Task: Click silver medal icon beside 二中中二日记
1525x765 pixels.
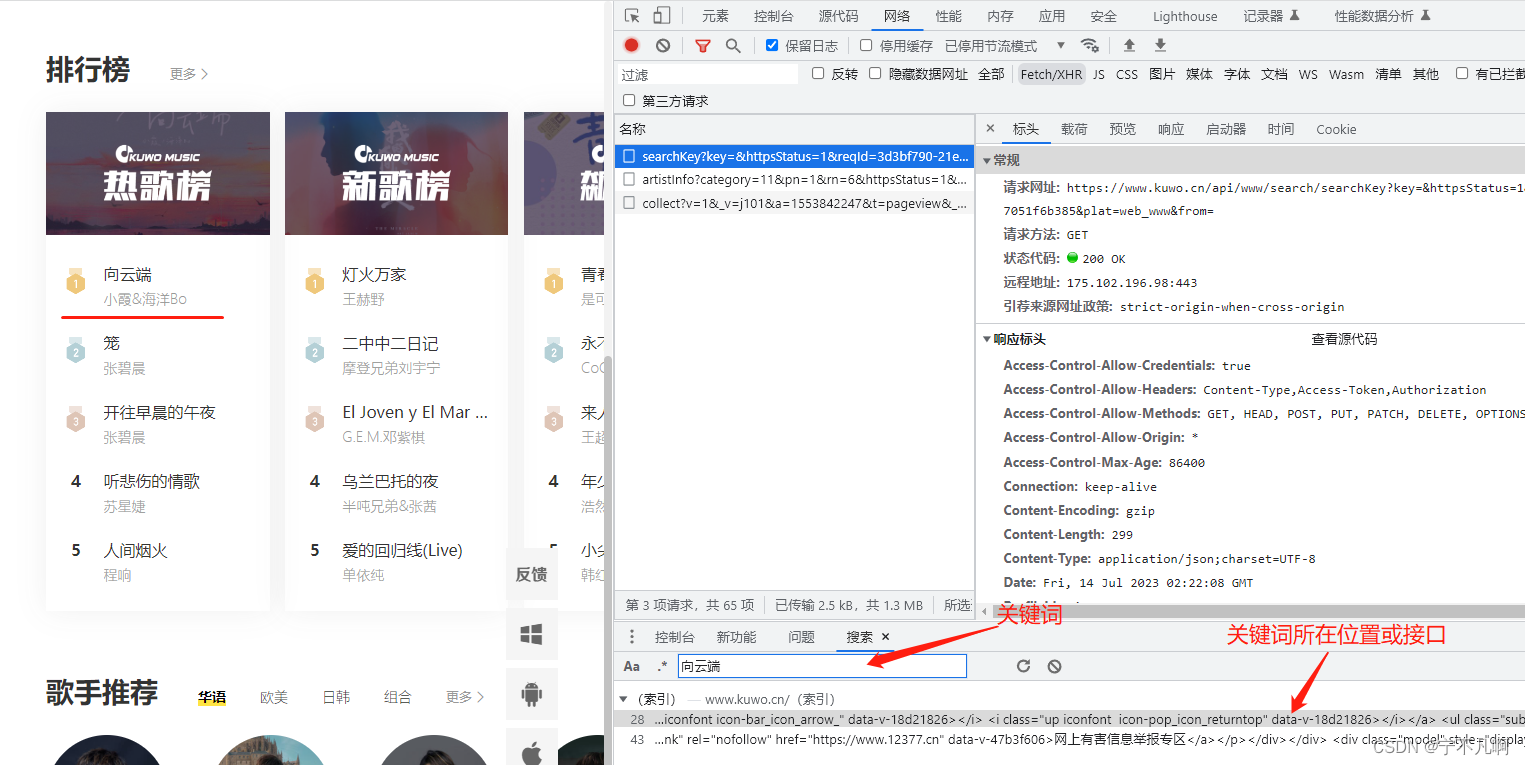Action: click(x=315, y=351)
